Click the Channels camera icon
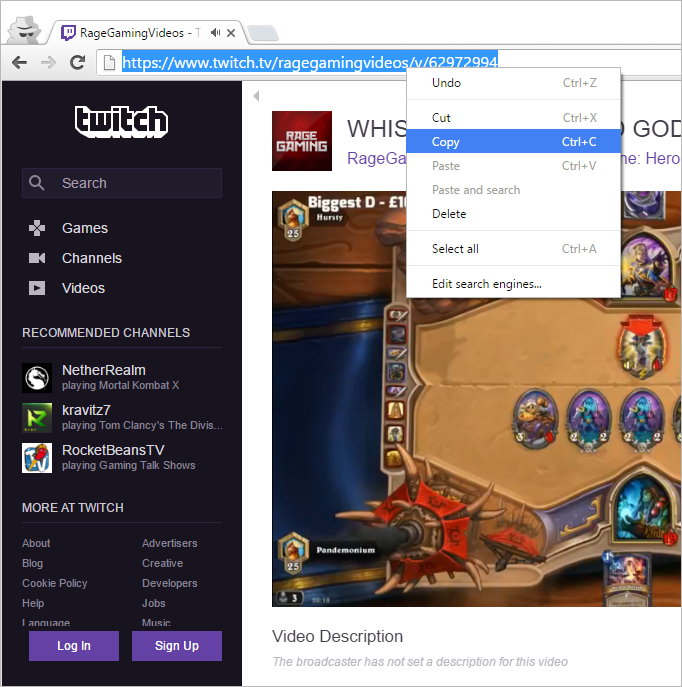The image size is (682, 687). click(37, 258)
